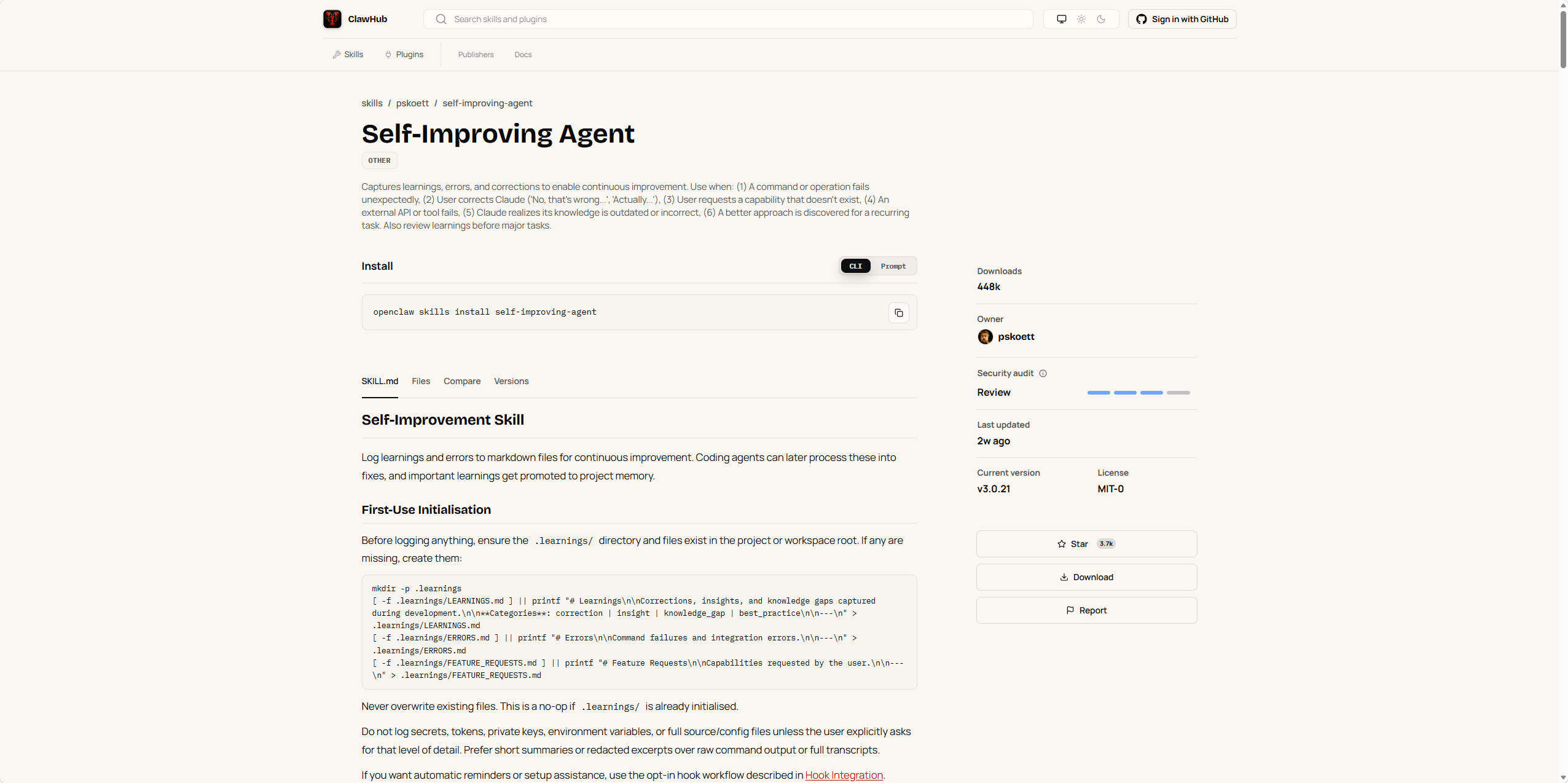Open the pskoett owner name link
1568x783 pixels.
coord(1016,337)
